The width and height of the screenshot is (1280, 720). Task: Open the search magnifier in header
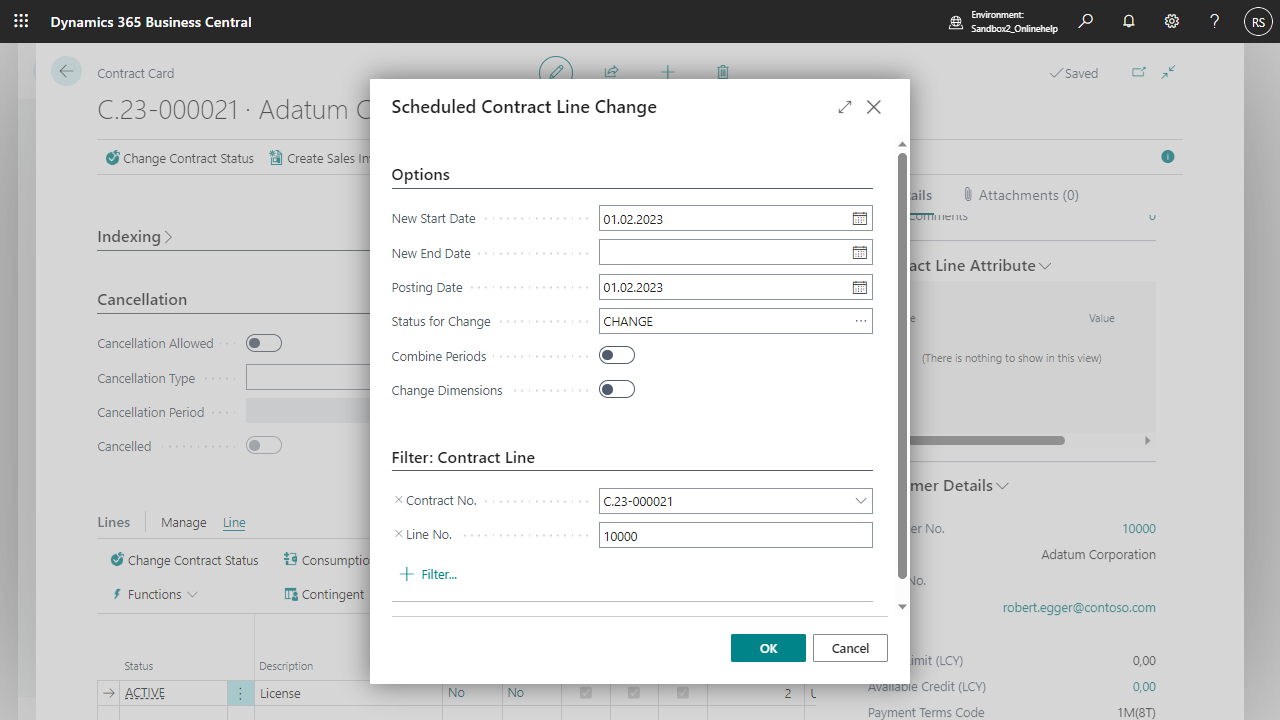coord(1086,21)
